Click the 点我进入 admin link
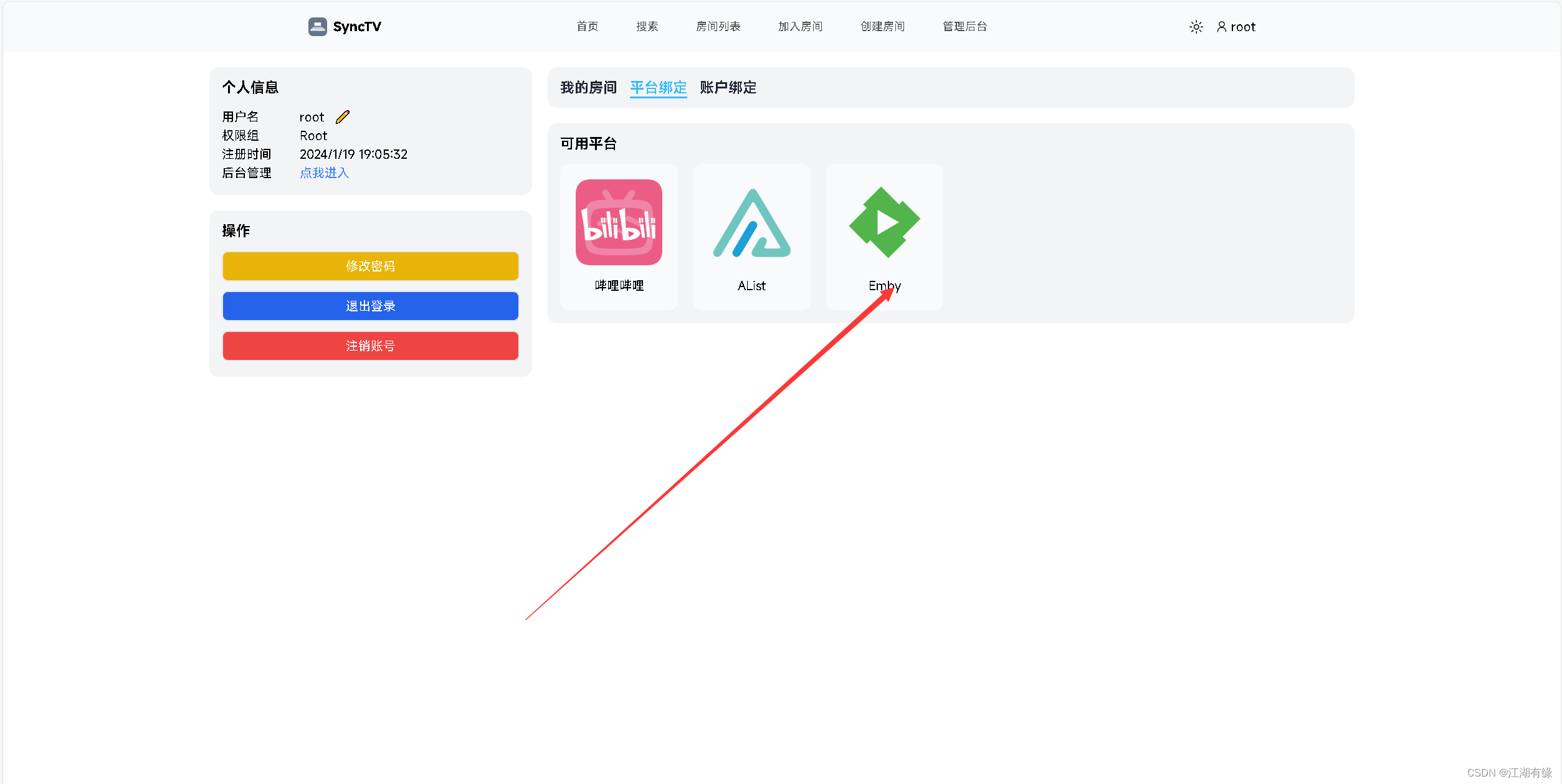 coord(324,173)
